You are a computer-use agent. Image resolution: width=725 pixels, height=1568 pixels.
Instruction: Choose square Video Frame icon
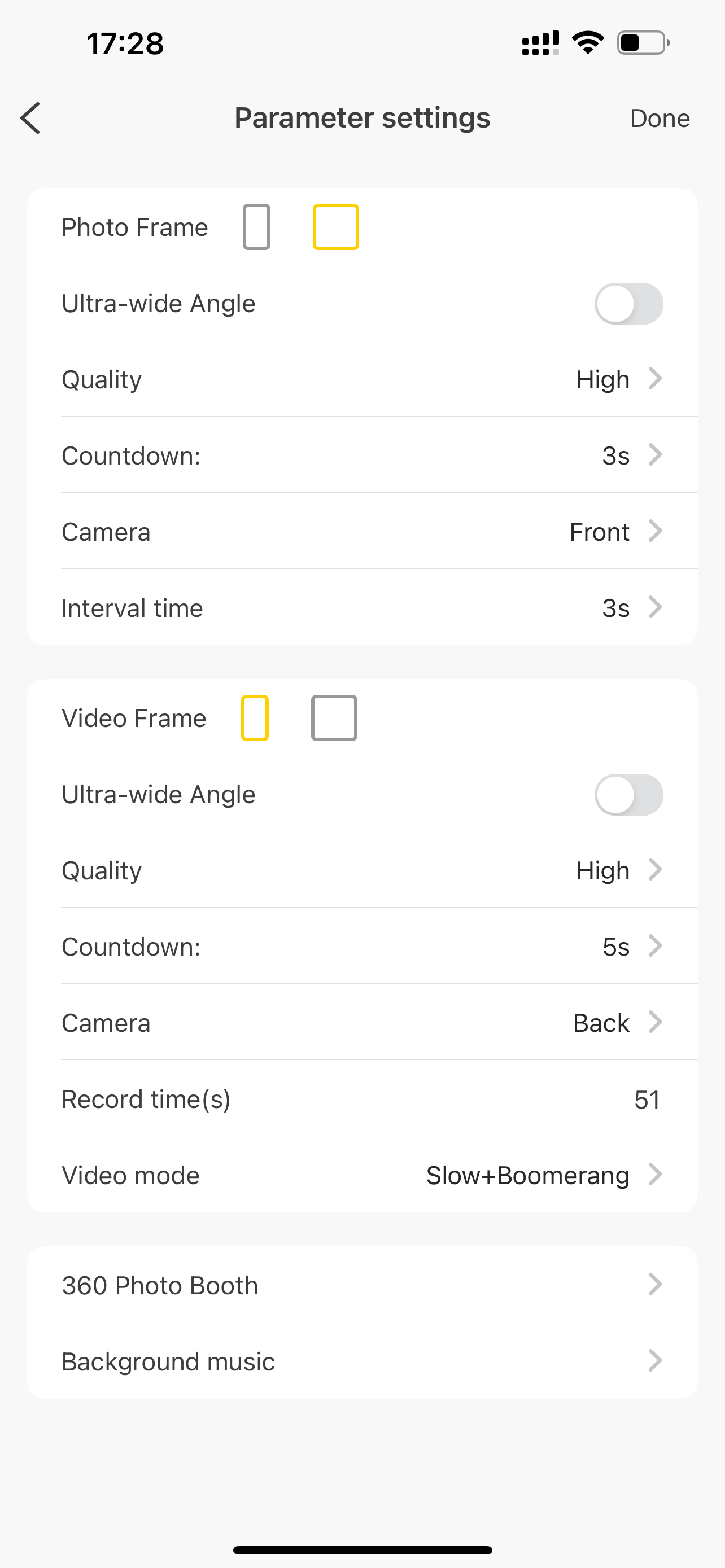pos(334,717)
